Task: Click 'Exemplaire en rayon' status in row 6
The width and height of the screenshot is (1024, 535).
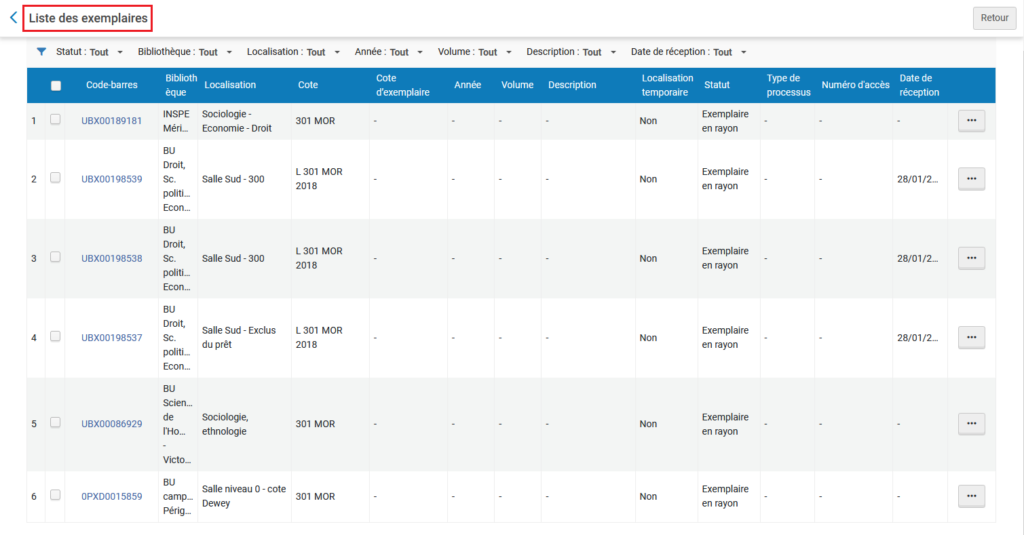Action: coord(725,496)
